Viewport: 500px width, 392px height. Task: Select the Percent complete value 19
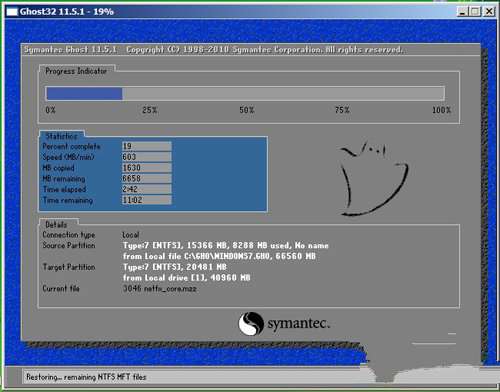pyautogui.click(x=147, y=146)
